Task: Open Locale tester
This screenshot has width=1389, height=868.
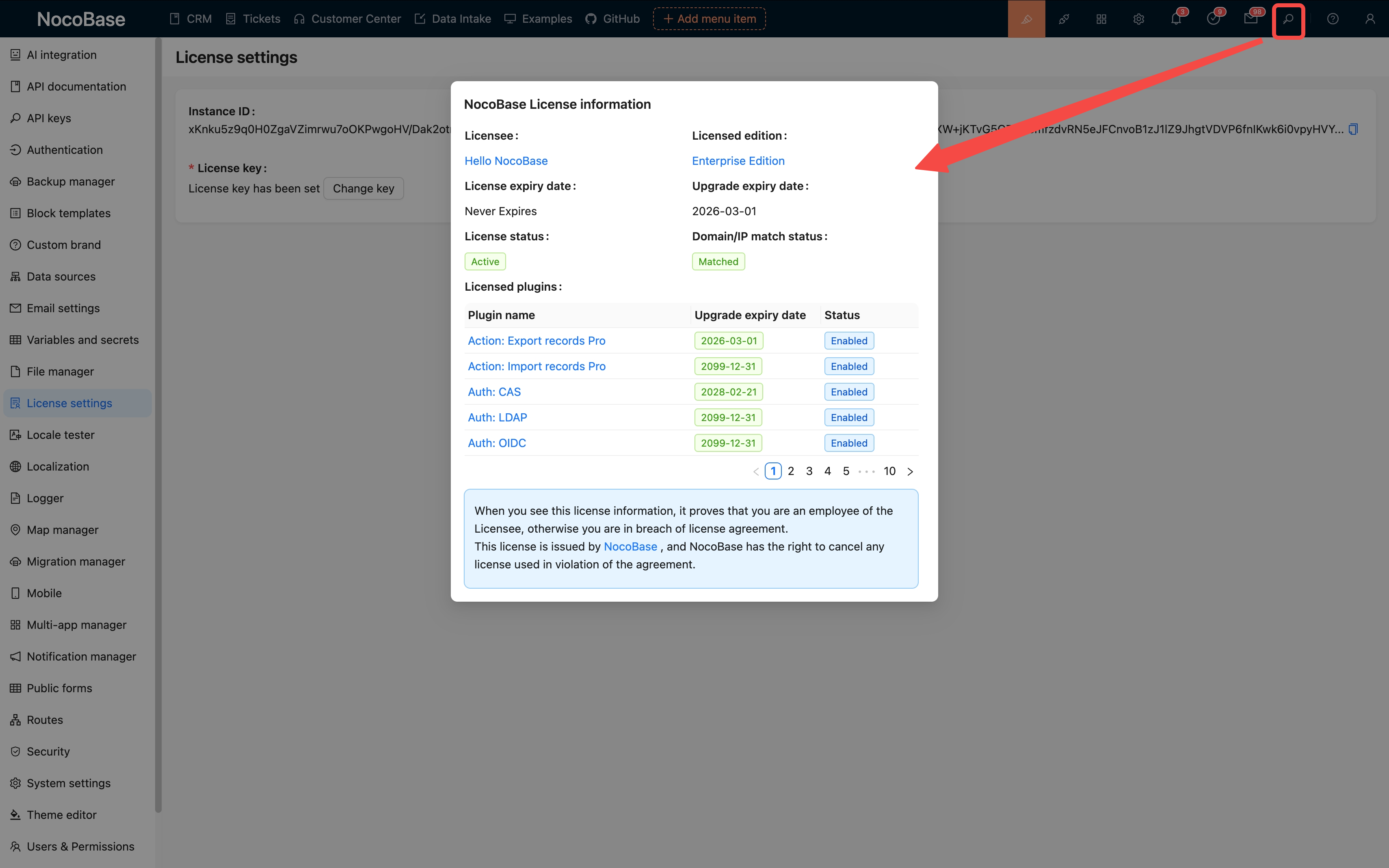Action: pos(78,435)
